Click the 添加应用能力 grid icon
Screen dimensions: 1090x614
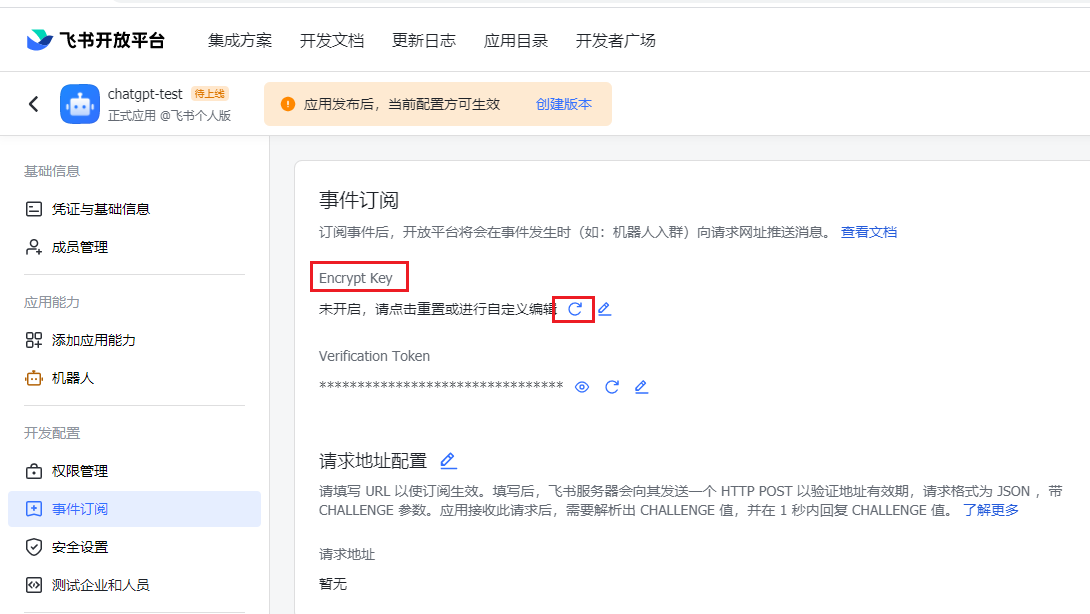pos(33,340)
